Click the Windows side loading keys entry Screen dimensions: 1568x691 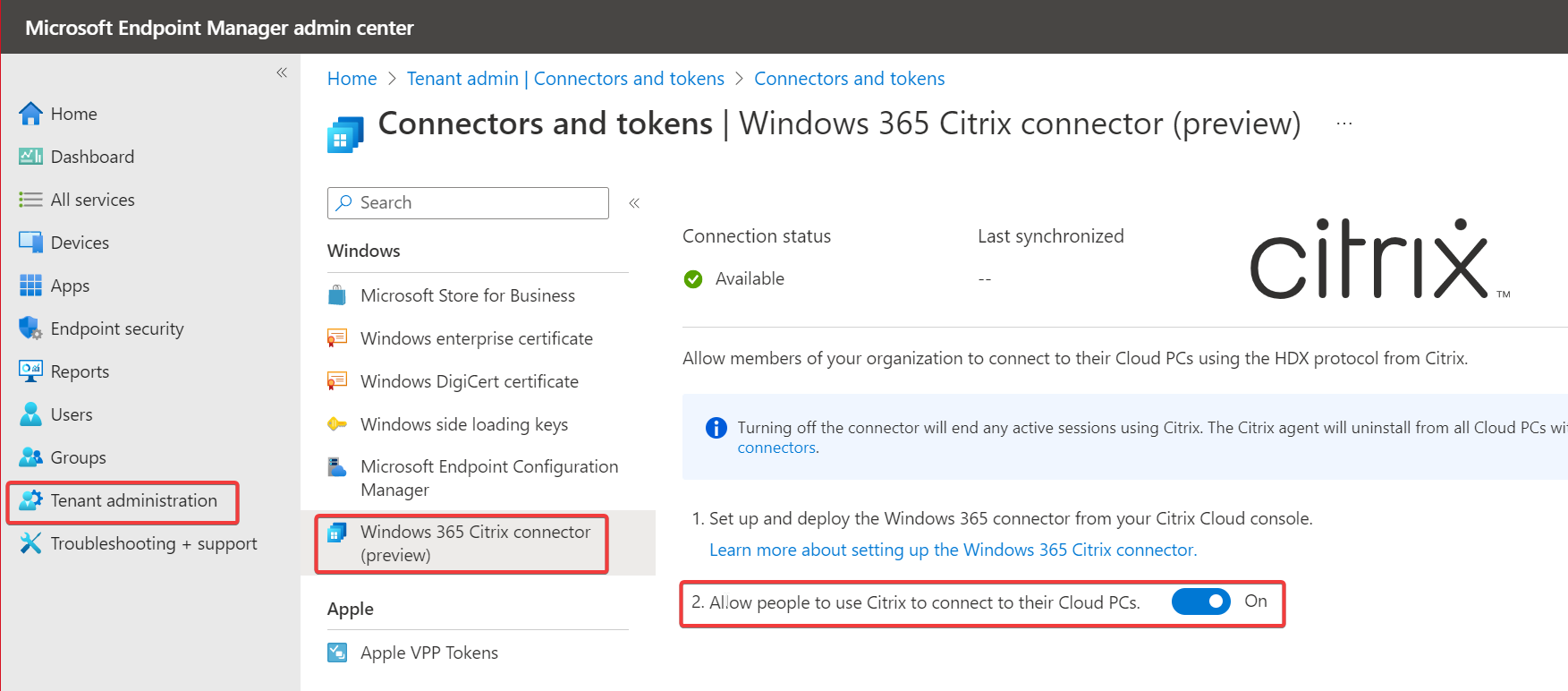coord(464,423)
